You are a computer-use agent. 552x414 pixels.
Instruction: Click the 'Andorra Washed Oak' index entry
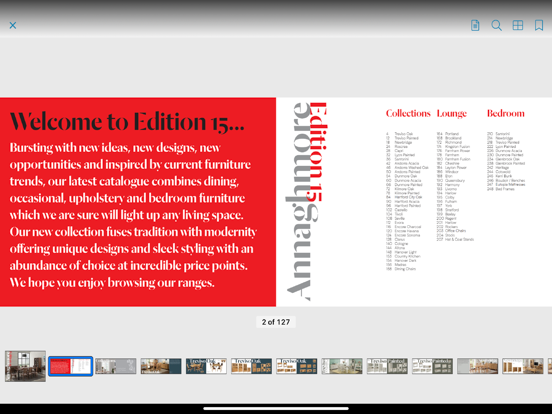[412, 168]
